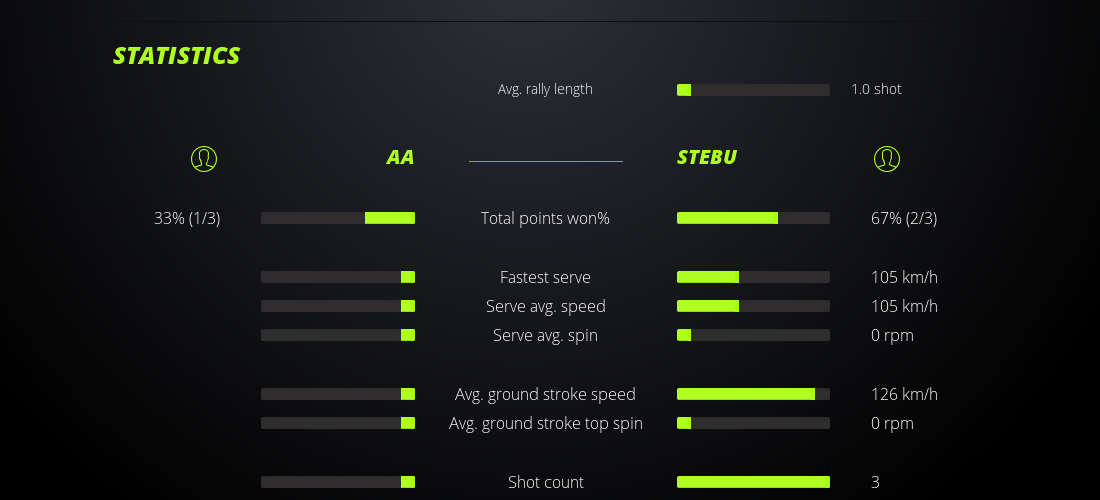
Task: Click STEBU's Total points won bar
Action: click(x=753, y=218)
